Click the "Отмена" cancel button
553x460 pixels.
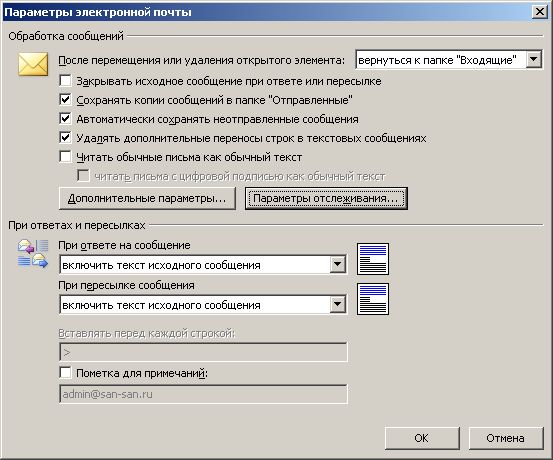coord(506,438)
